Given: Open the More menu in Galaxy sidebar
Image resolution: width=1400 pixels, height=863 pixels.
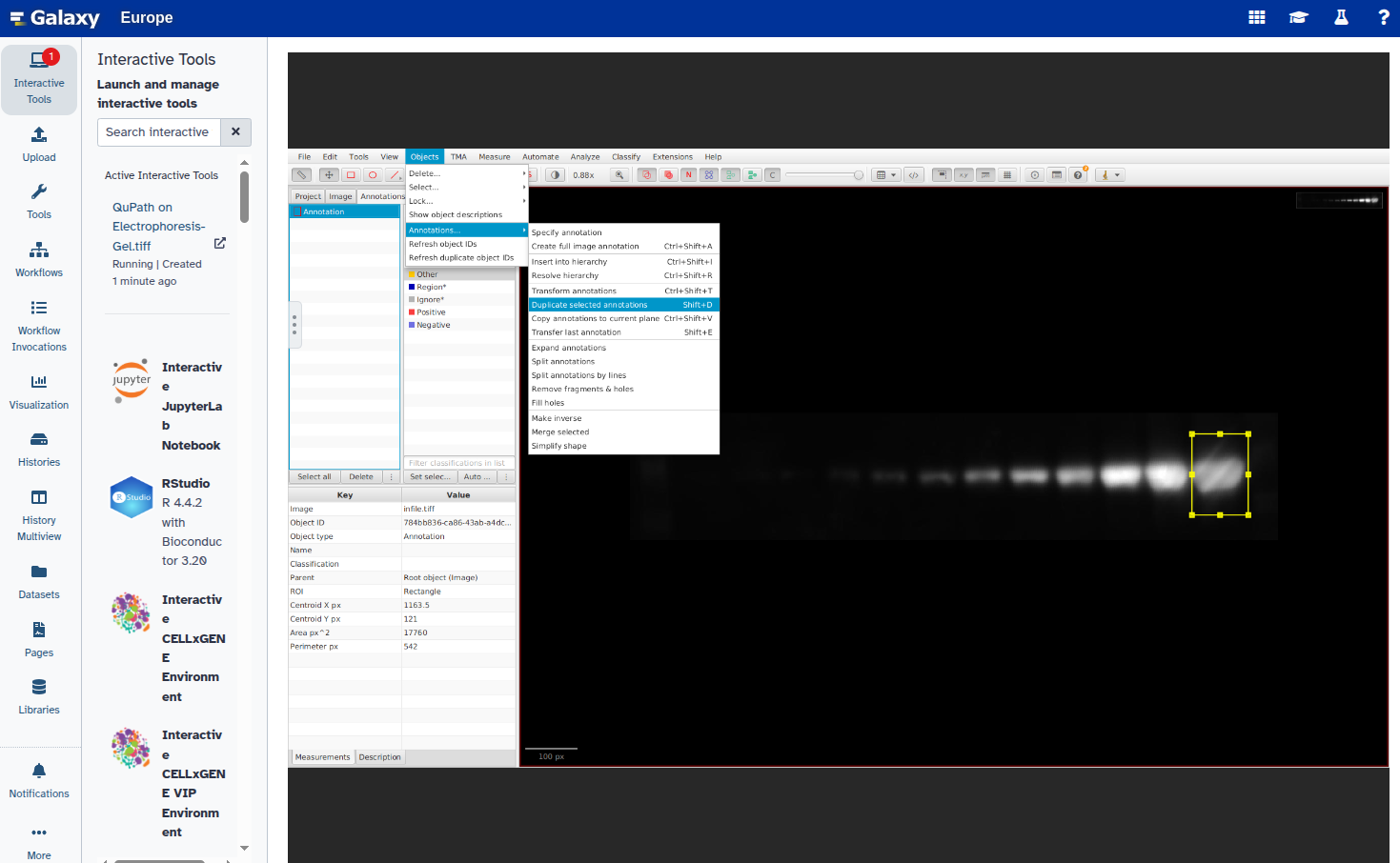Looking at the screenshot, I should pyautogui.click(x=39, y=842).
